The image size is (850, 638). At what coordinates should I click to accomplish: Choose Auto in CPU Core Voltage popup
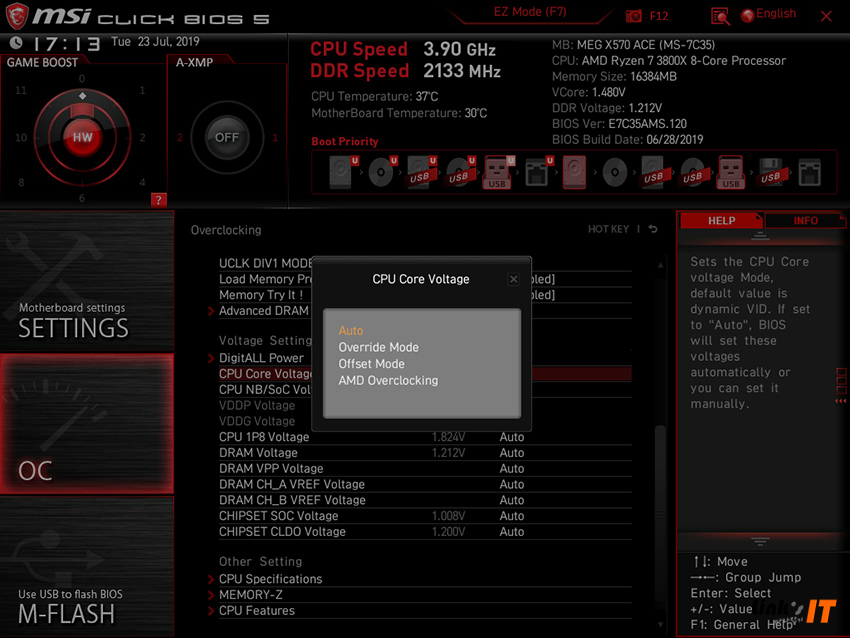351,331
